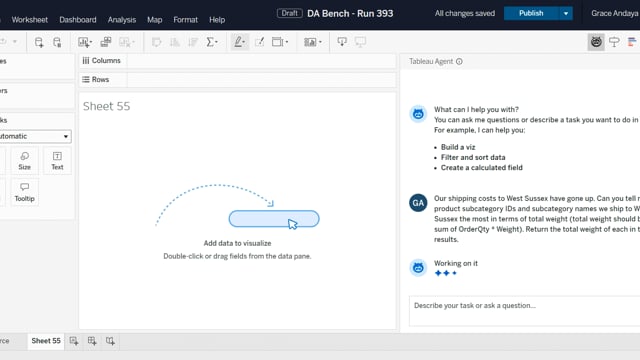Screen dimensions: 640x360
Task: Open the Format menu
Action: pos(185,20)
